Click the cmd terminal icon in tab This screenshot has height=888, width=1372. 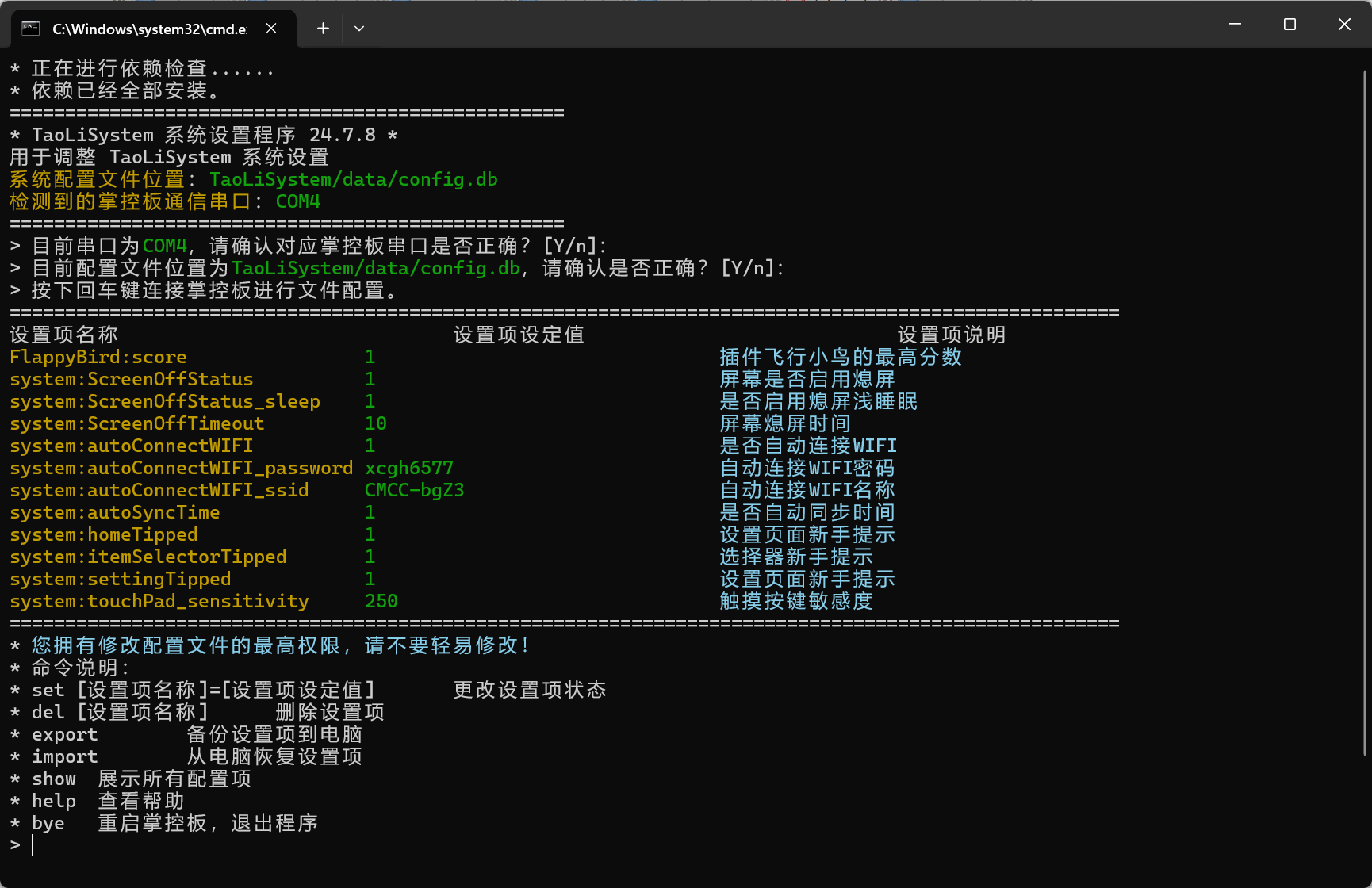[30, 29]
